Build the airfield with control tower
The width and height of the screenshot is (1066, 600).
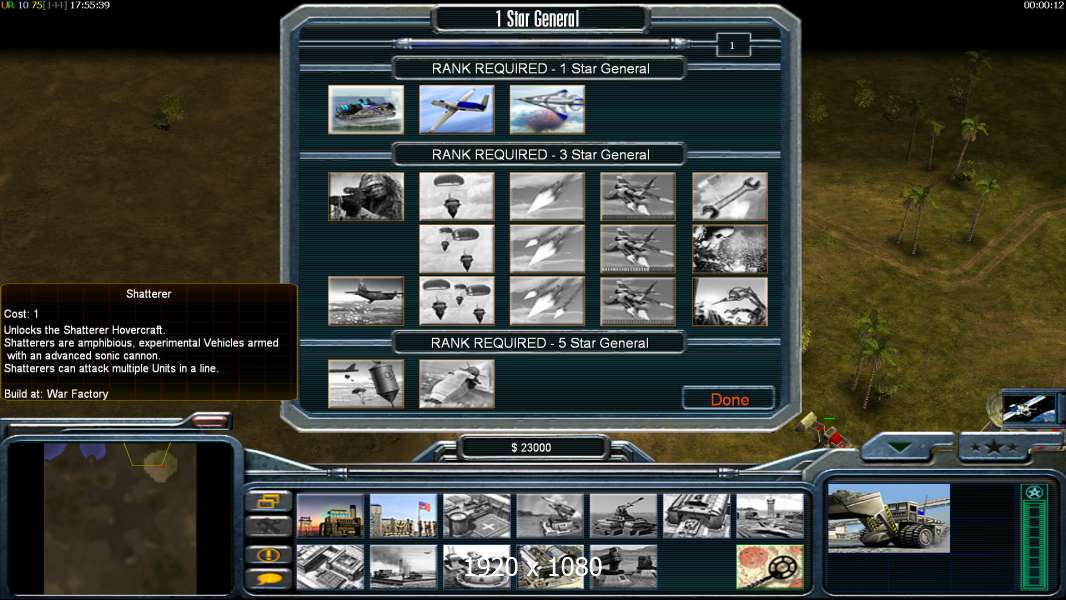pos(770,516)
